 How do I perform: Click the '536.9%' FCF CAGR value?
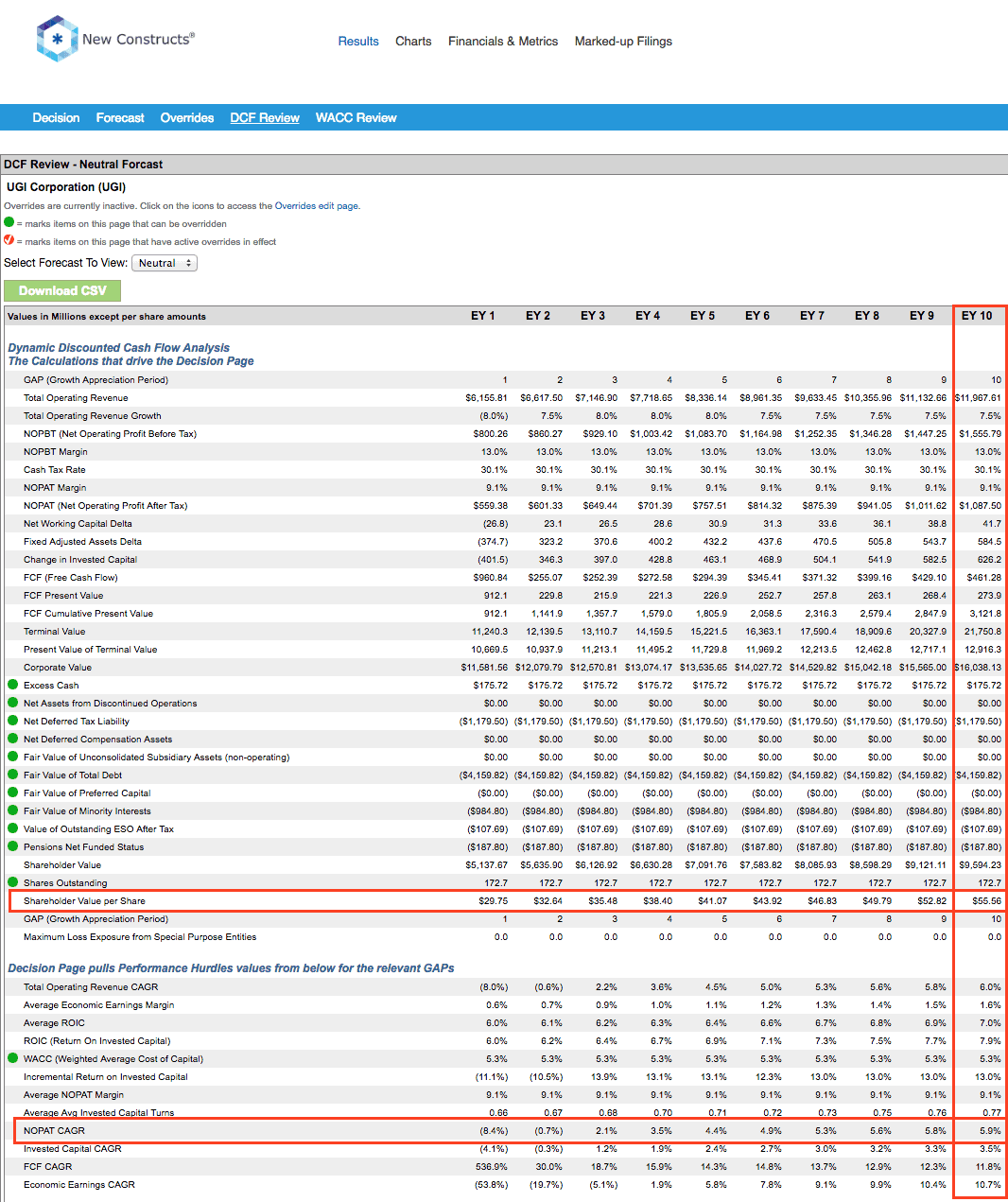click(493, 1167)
